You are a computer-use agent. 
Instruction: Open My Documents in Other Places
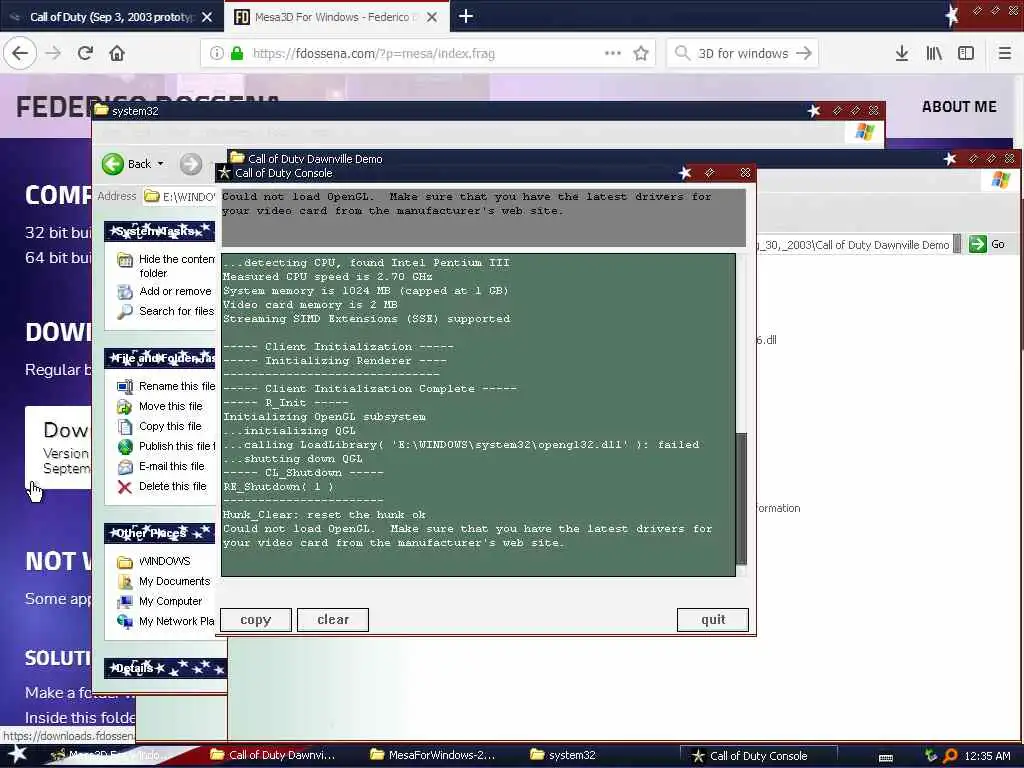pyautogui.click(x=164, y=581)
